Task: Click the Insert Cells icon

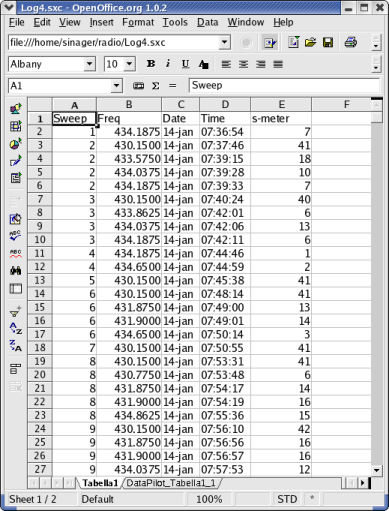Action: coord(16,126)
